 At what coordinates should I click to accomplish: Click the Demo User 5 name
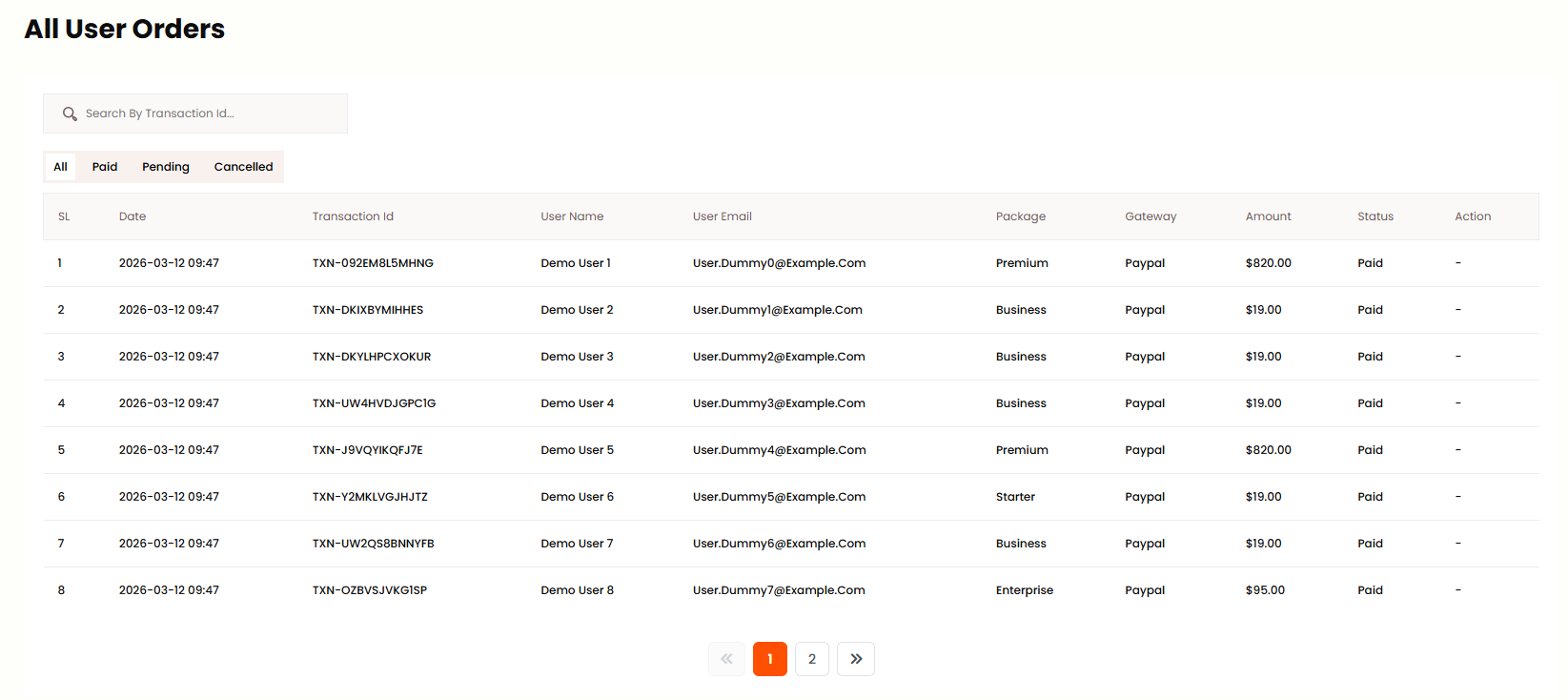coord(577,450)
